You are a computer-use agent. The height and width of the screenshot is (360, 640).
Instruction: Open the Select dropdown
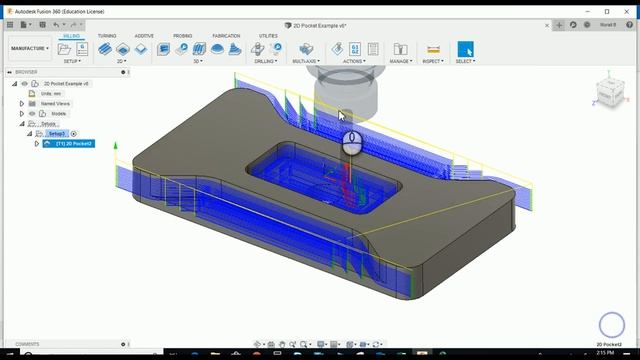[465, 61]
